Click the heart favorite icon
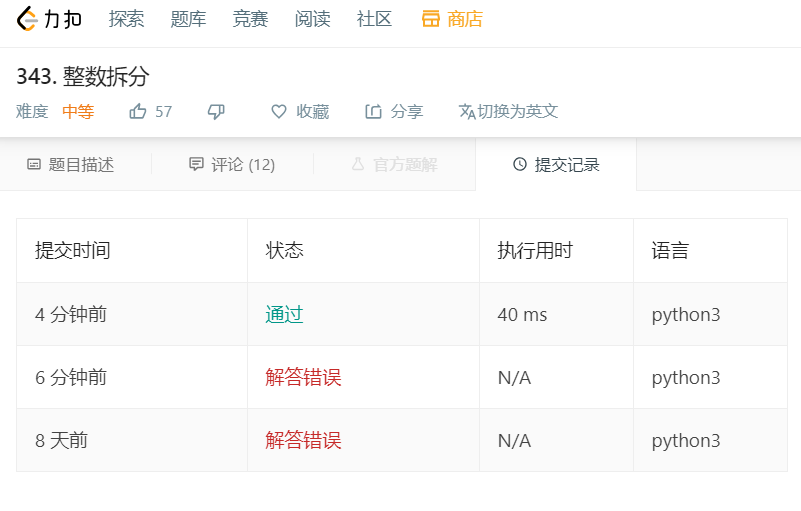 (279, 111)
